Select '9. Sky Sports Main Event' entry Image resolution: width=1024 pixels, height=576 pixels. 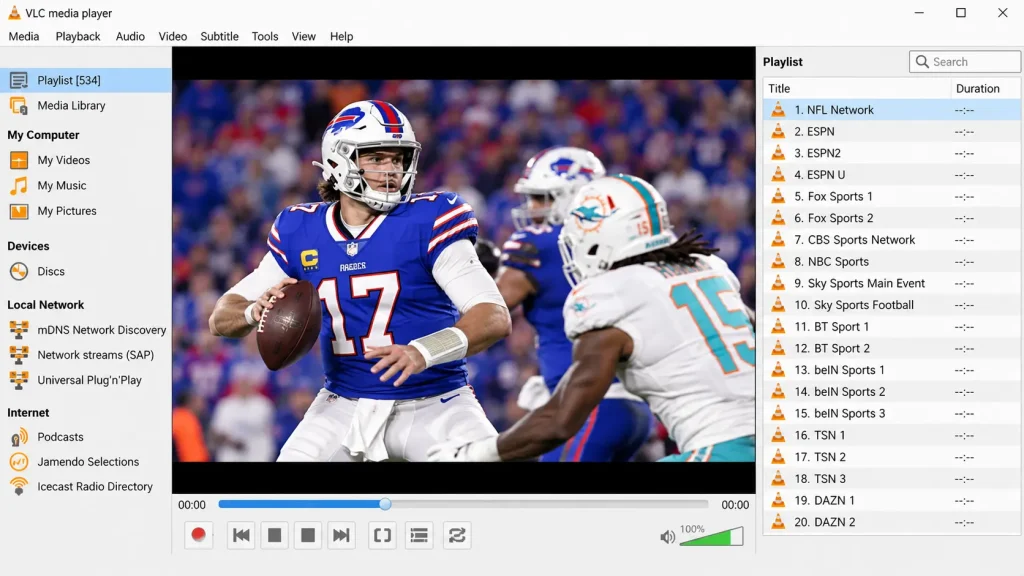pyautogui.click(x=891, y=283)
